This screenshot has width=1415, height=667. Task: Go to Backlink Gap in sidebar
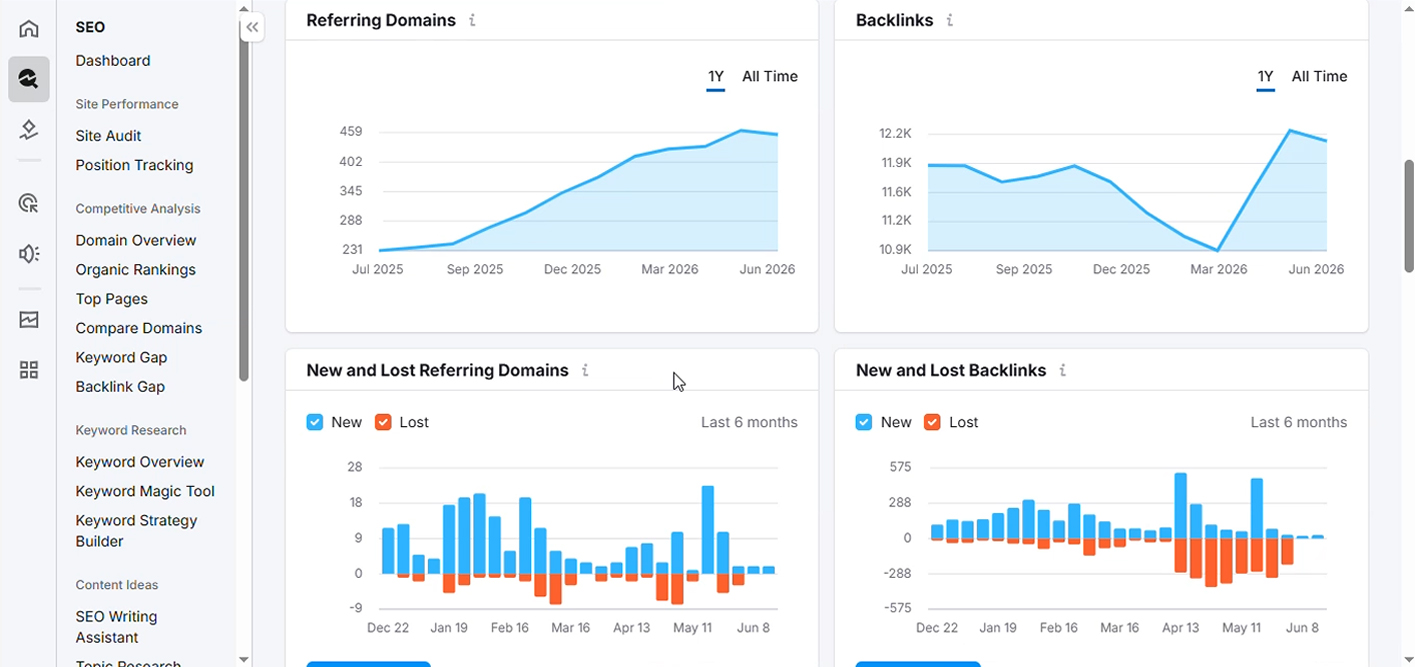click(x=120, y=387)
